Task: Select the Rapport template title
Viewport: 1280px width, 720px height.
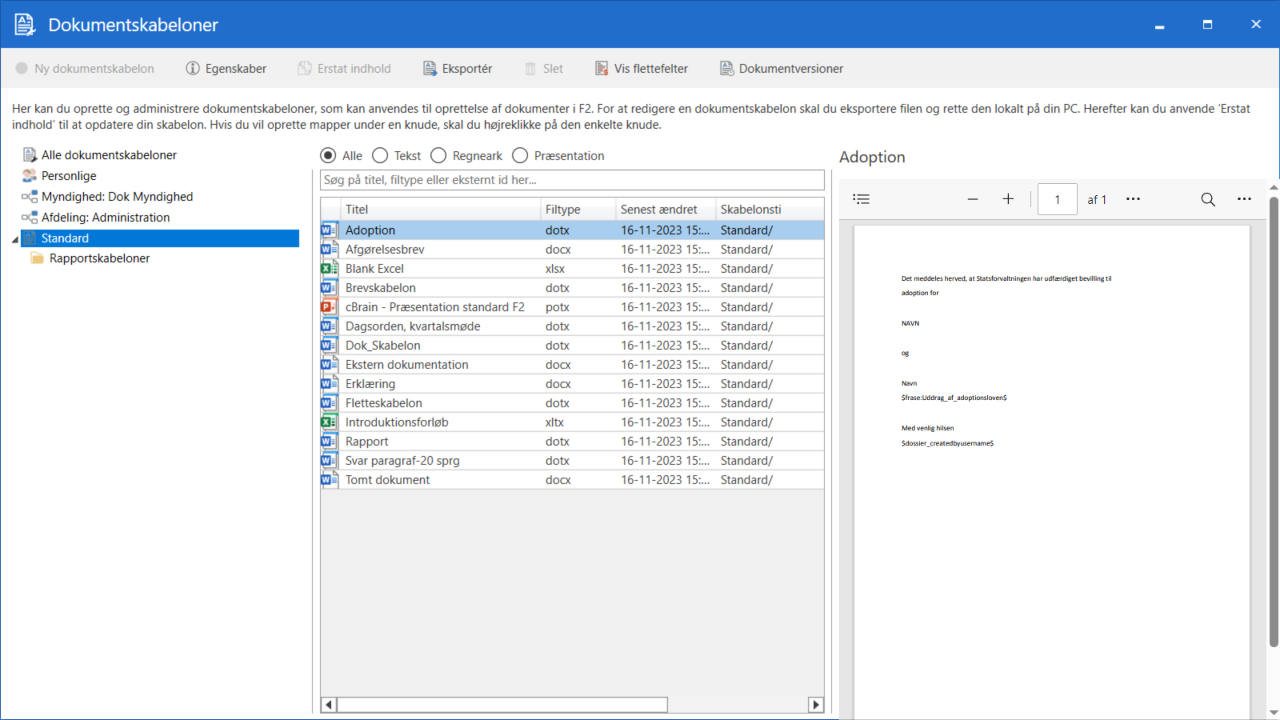Action: tap(367, 441)
